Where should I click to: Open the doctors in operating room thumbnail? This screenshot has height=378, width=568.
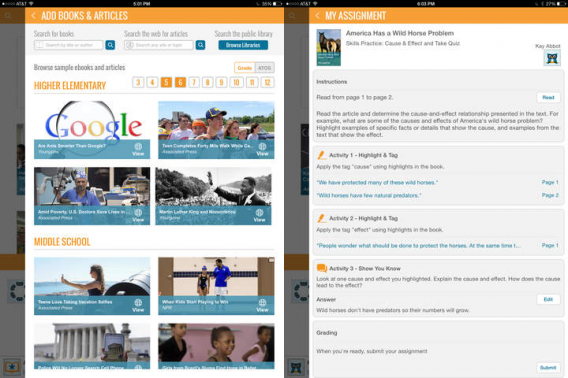92,196
